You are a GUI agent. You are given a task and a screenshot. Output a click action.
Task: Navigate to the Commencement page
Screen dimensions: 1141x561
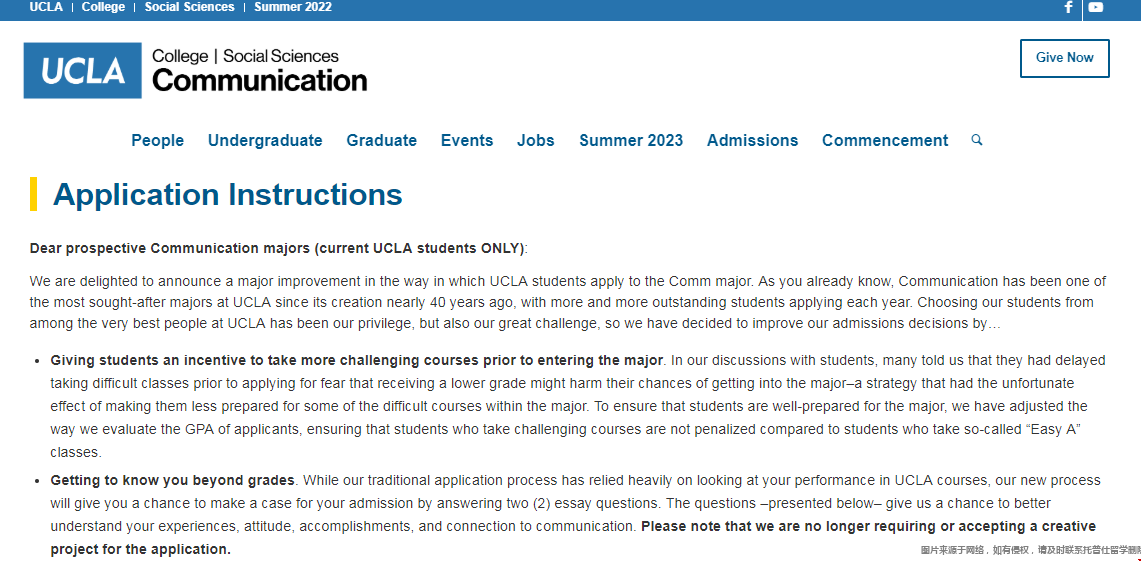point(885,141)
